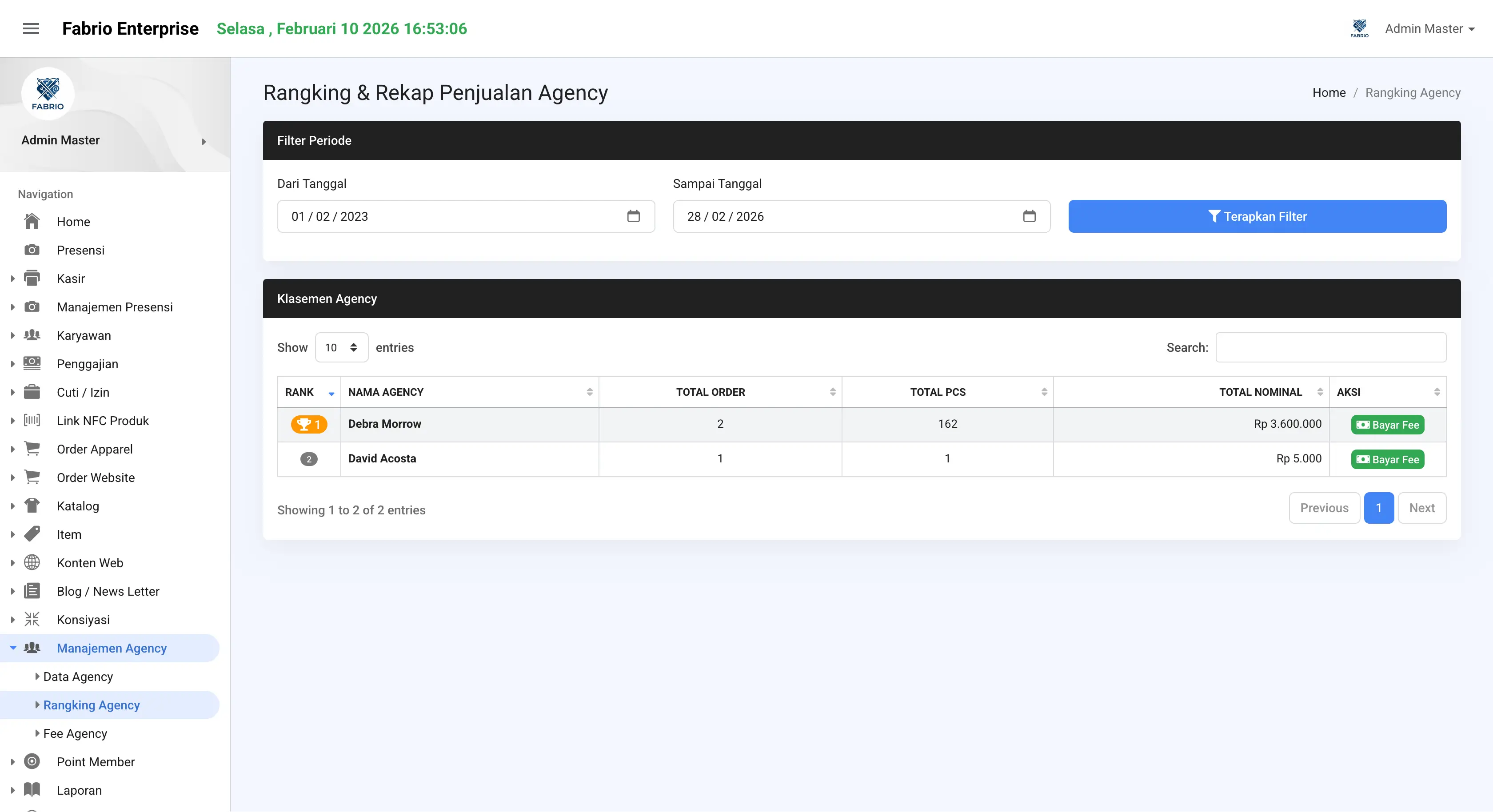Click the Karyawan people icon
The height and width of the screenshot is (812, 1493).
pyautogui.click(x=32, y=335)
